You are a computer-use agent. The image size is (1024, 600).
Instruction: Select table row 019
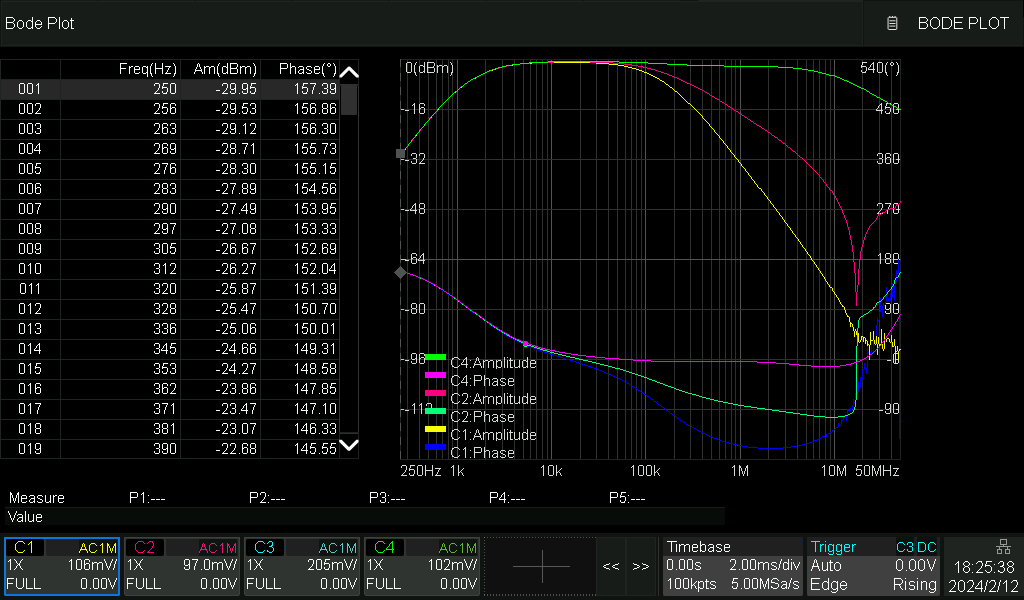[170, 449]
